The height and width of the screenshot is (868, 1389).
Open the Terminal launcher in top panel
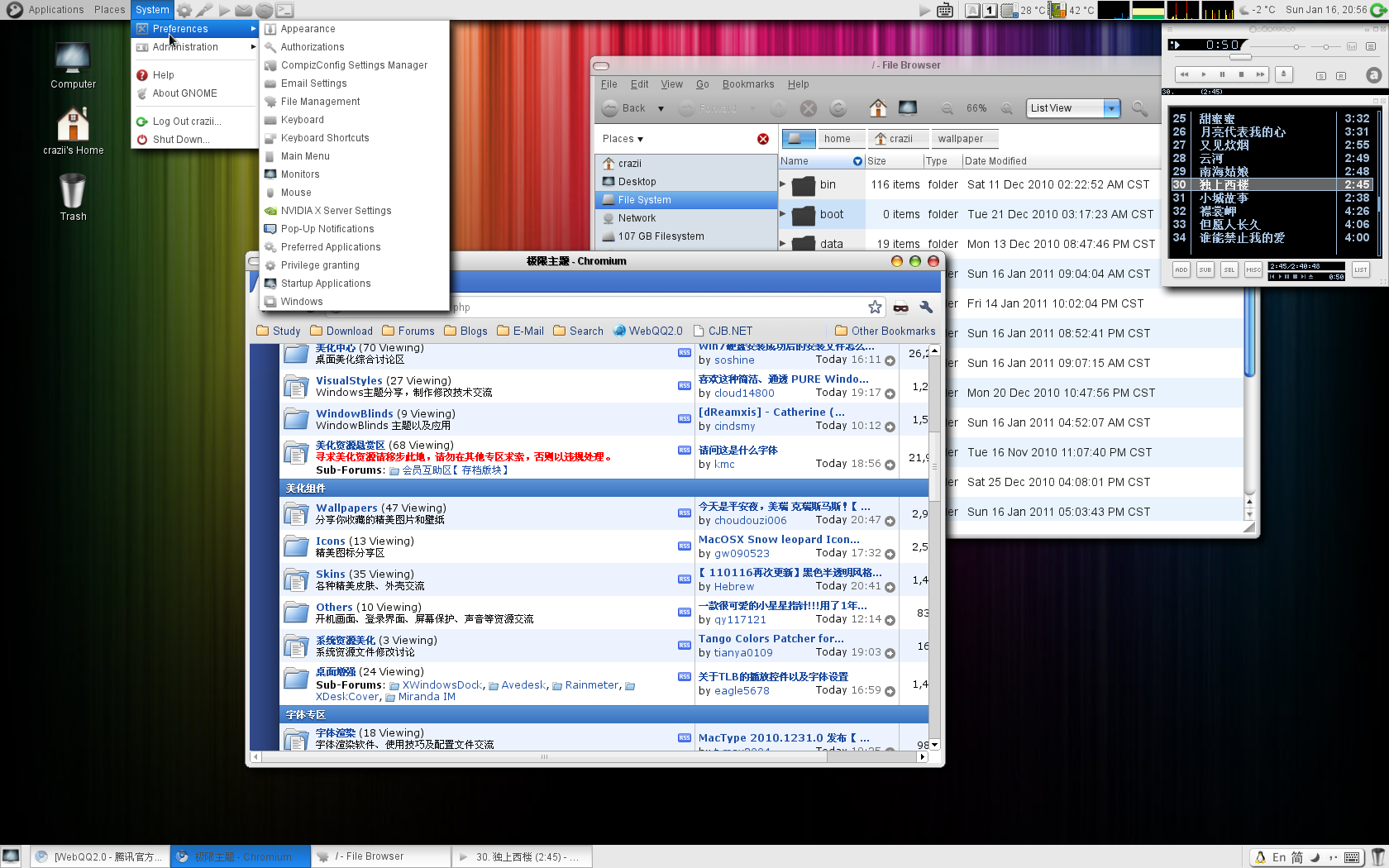click(284, 10)
